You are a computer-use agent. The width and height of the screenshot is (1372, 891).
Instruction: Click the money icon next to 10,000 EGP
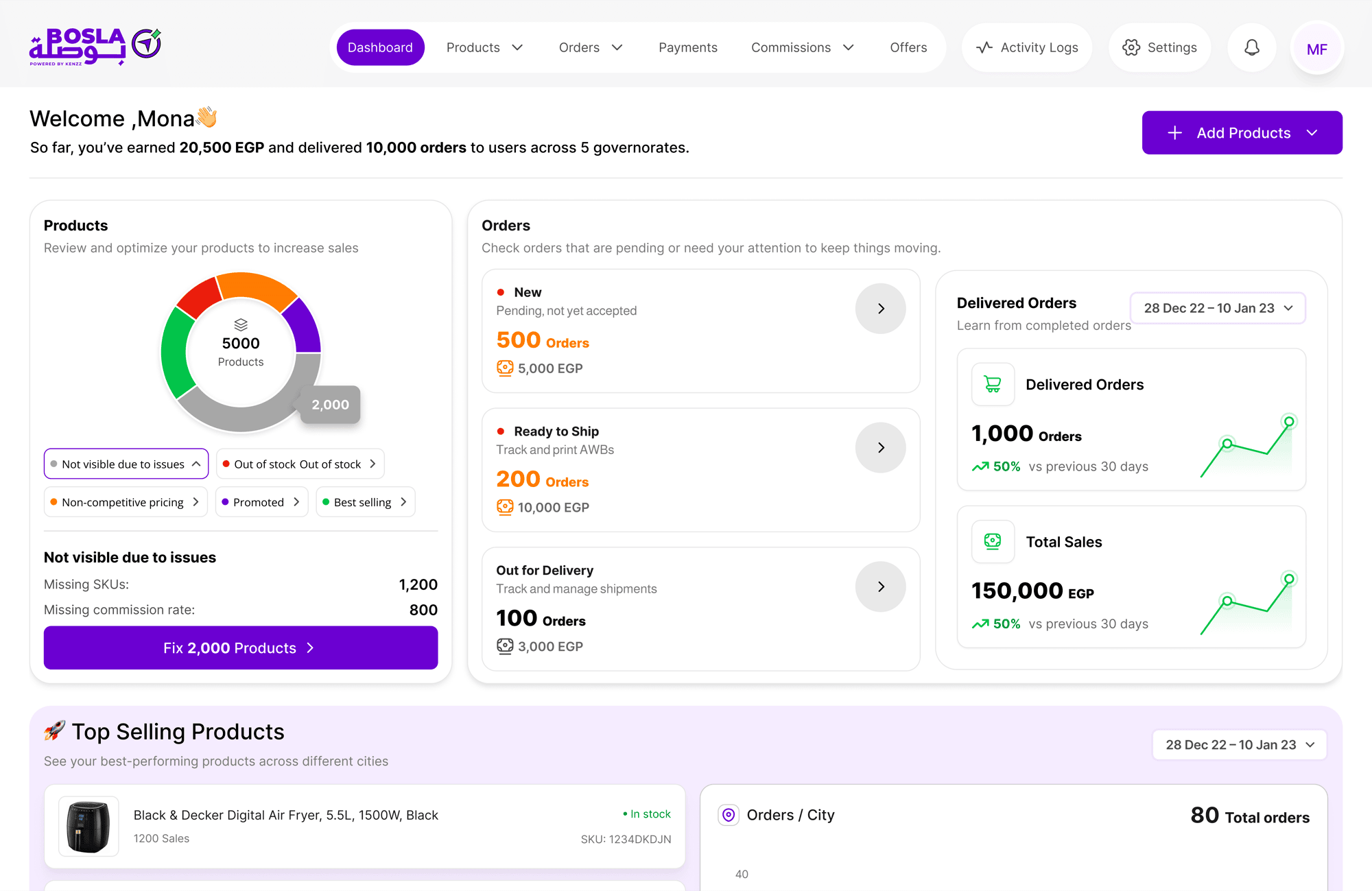pos(505,508)
